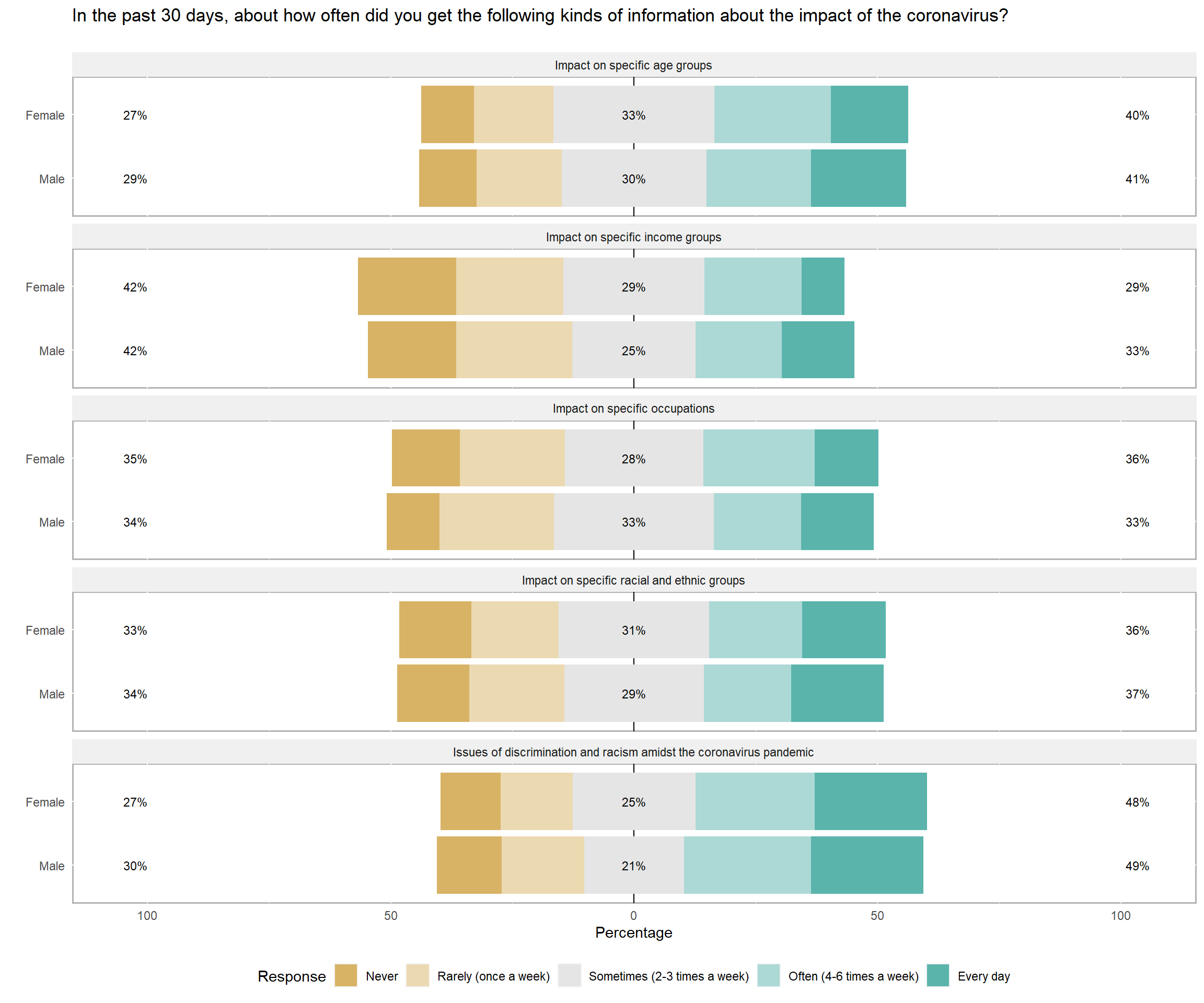Select the Sometimes (2-3 times a week) legend swatch
This screenshot has height=1003, width=1204.
point(569,975)
